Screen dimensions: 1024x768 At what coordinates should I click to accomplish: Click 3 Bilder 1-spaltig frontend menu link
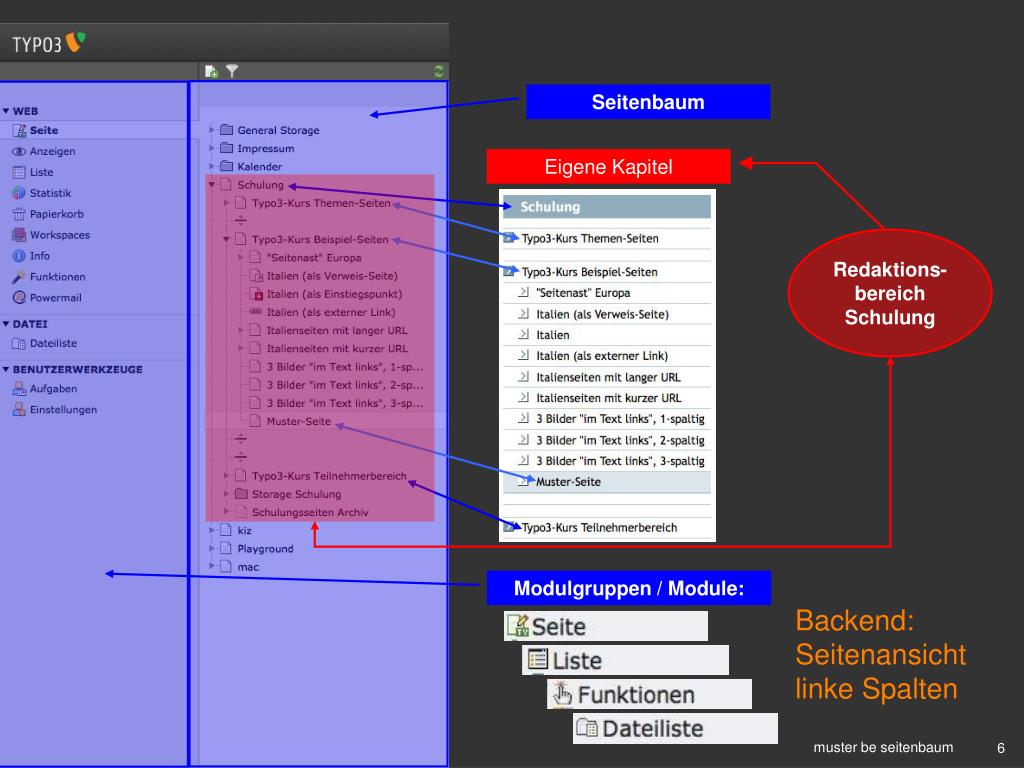[620, 419]
